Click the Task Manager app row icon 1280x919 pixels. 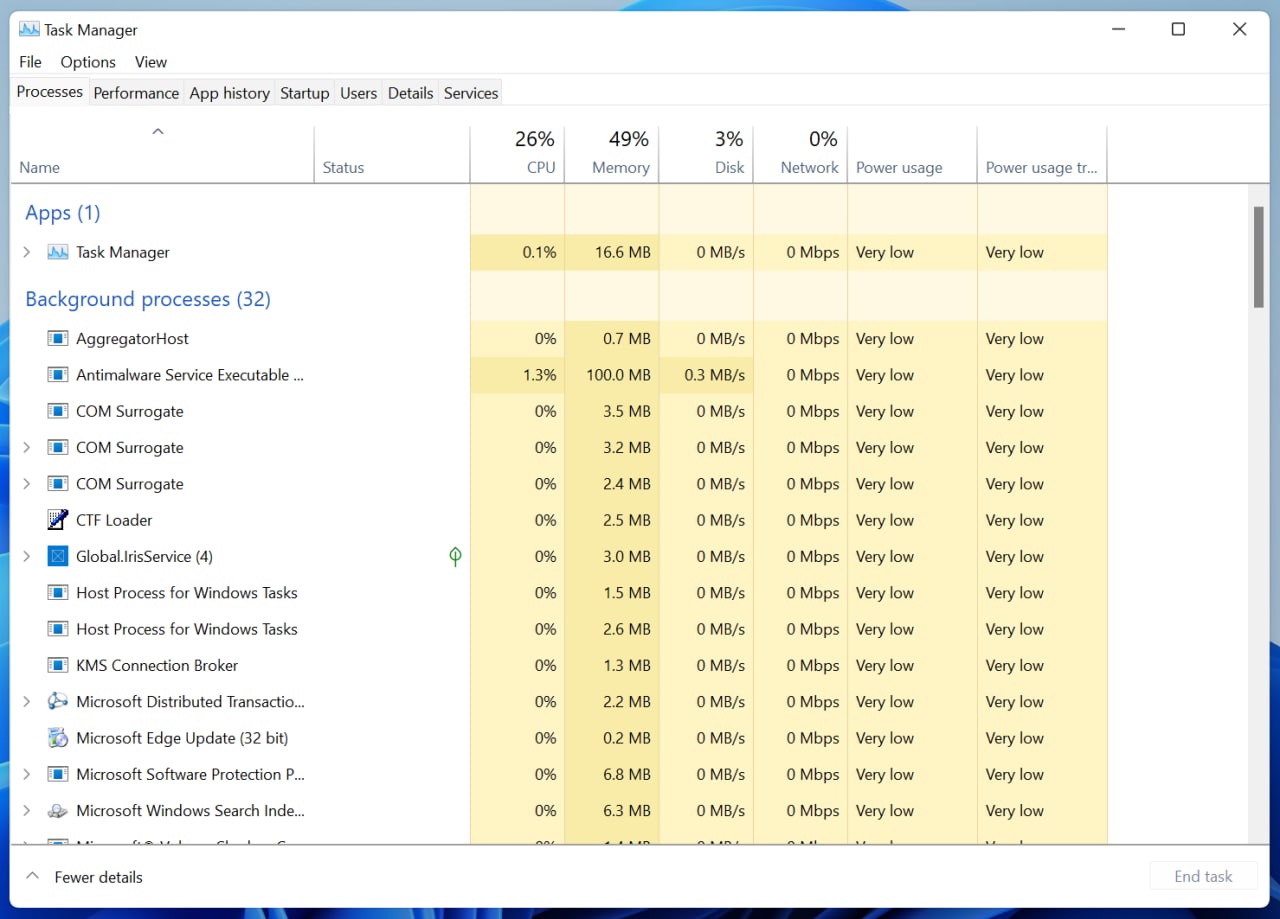click(58, 252)
